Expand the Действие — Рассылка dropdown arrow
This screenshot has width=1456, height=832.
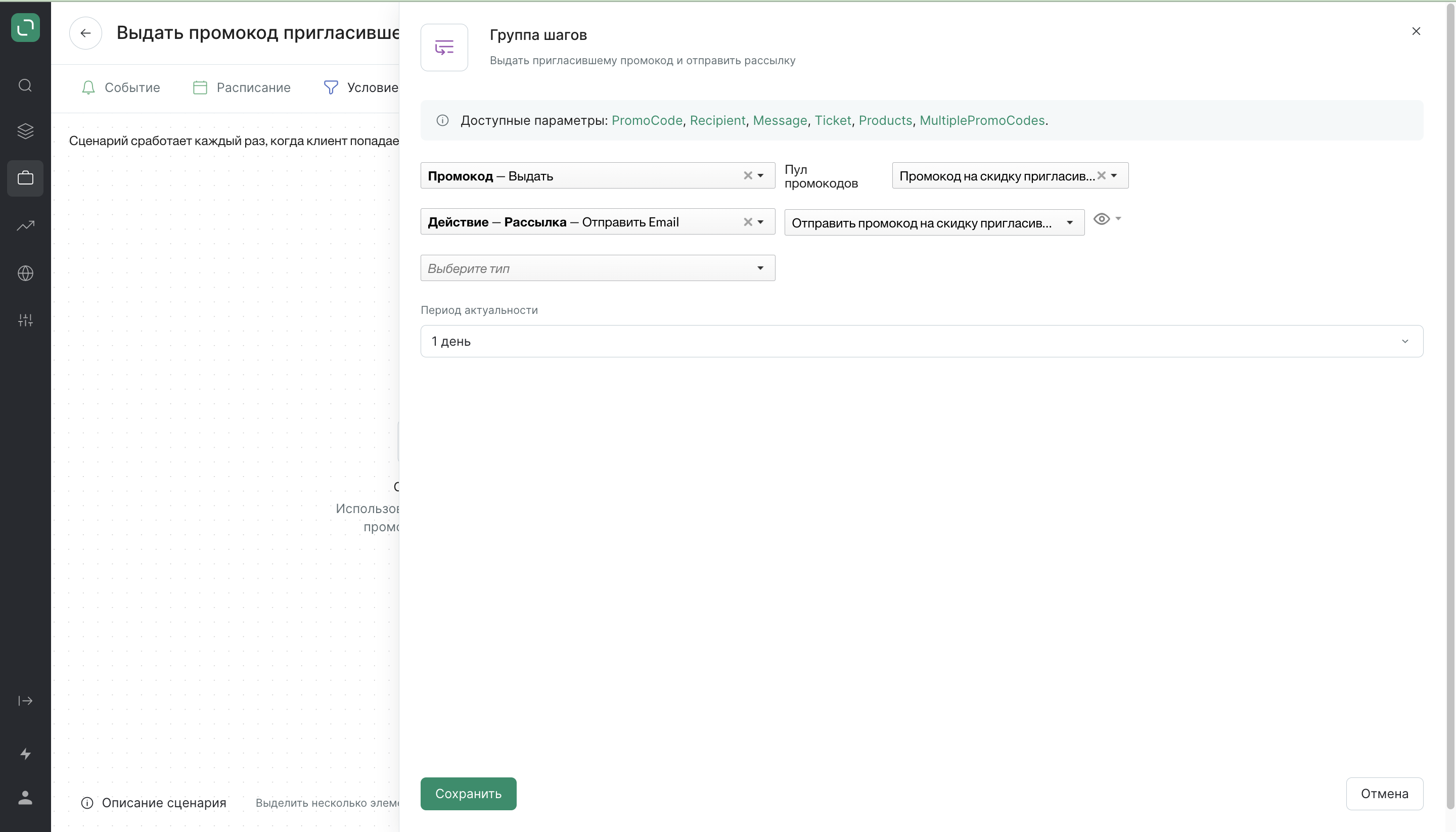pyautogui.click(x=760, y=222)
